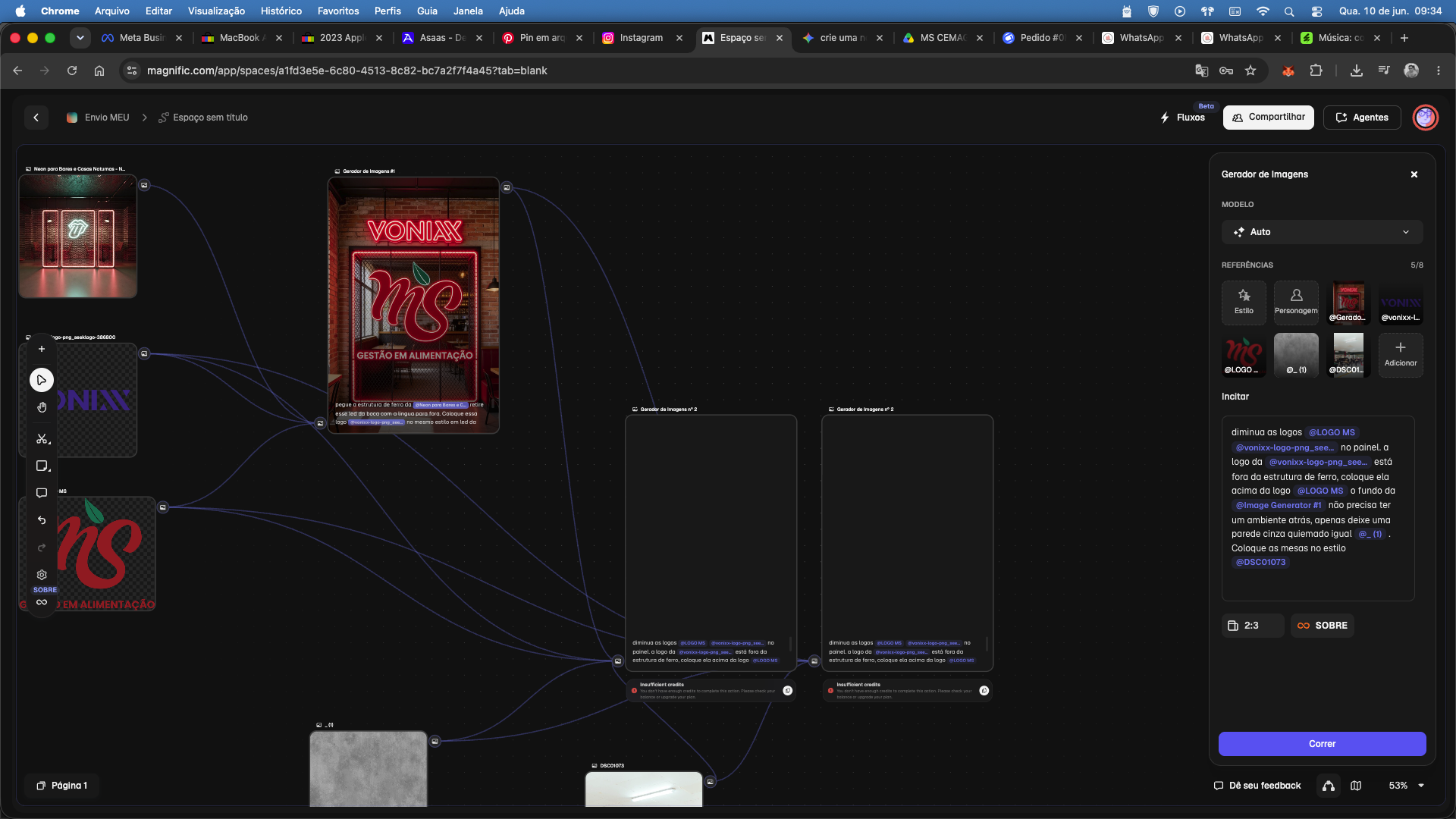Click the Chrome extensions puzzle icon
Viewport: 1456px width, 819px height.
1316,71
